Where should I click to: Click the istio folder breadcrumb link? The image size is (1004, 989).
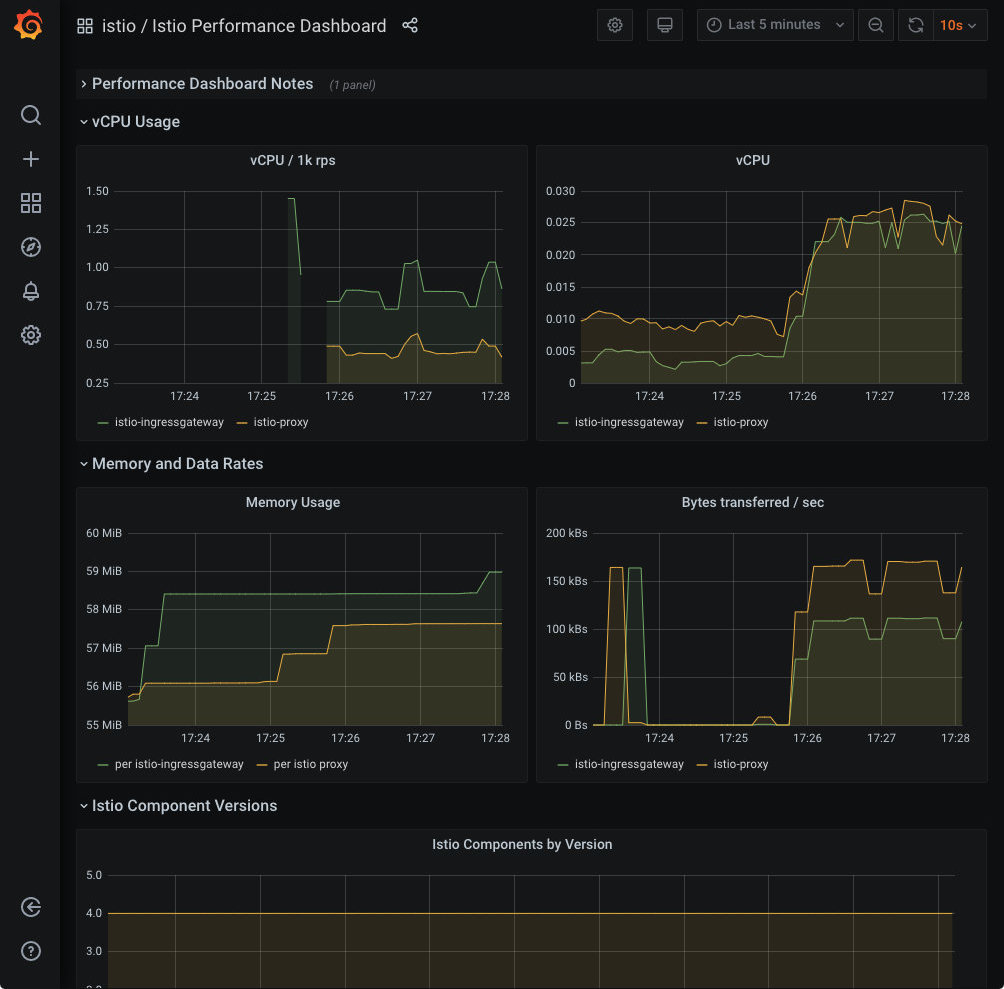[x=118, y=26]
